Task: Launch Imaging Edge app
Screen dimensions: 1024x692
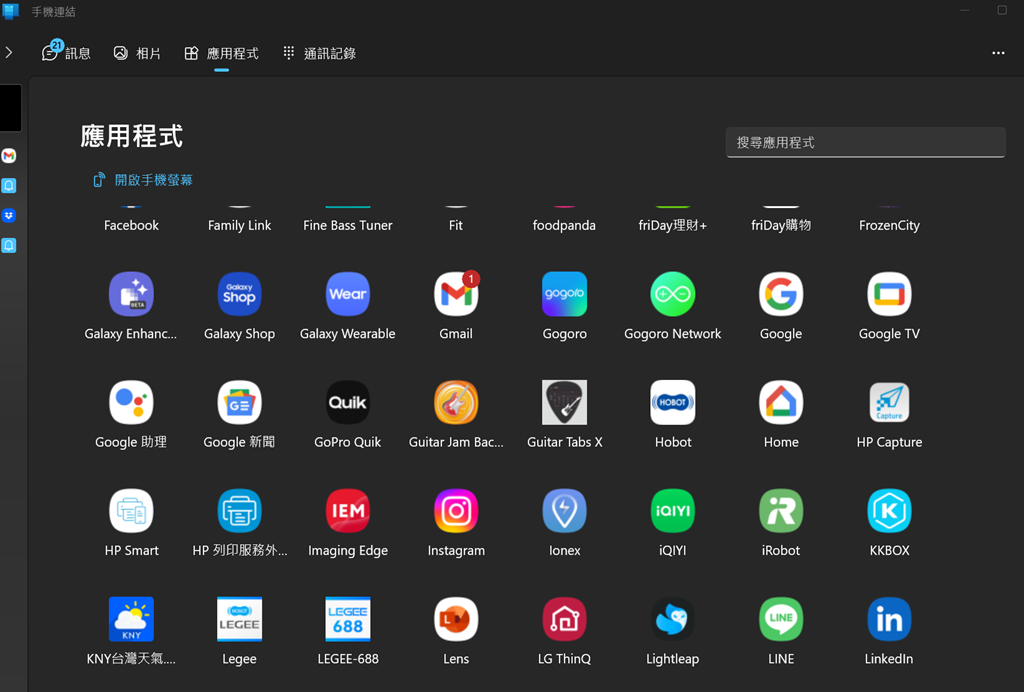Action: pos(347,511)
